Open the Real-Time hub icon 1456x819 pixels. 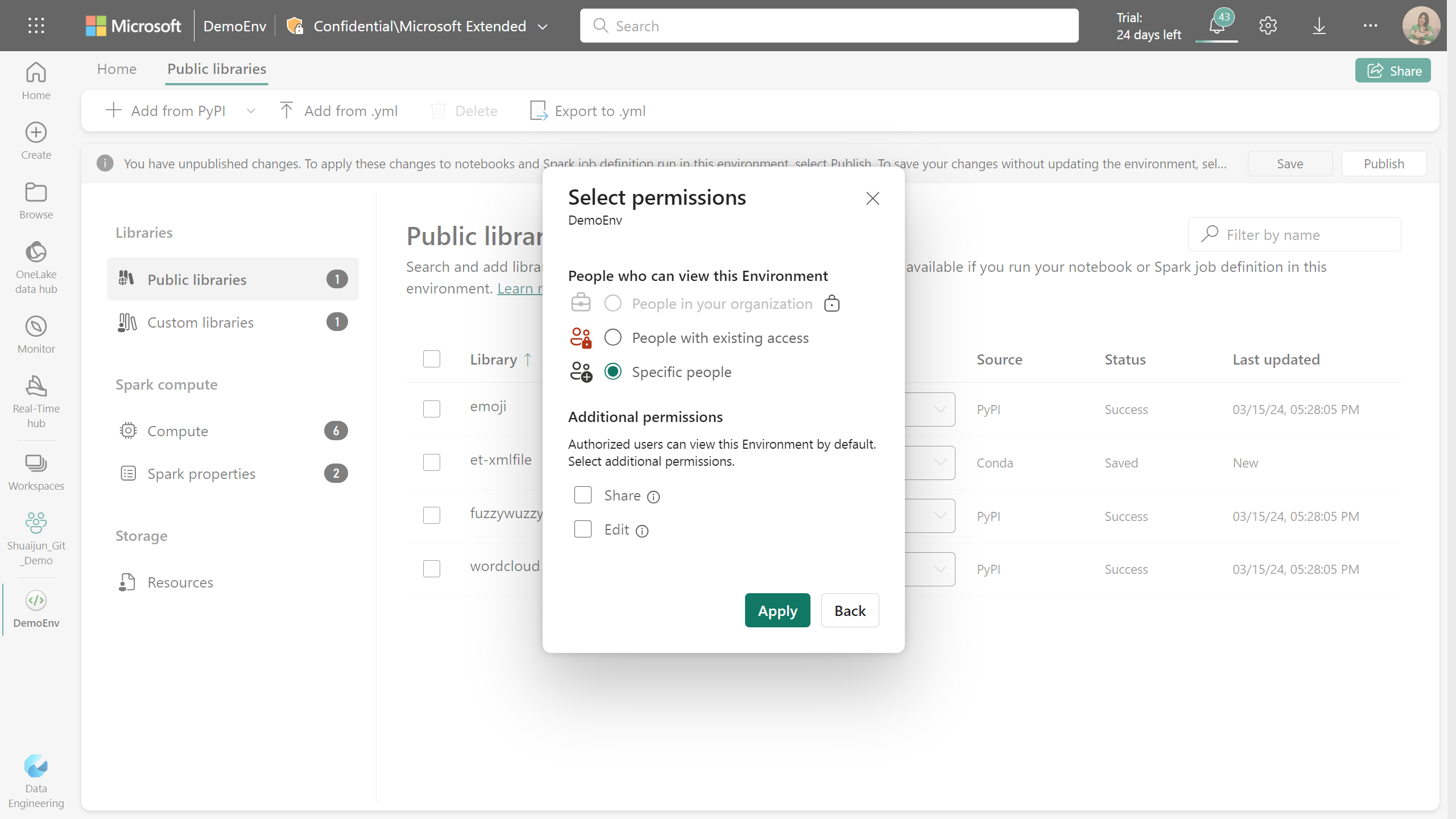(x=36, y=399)
